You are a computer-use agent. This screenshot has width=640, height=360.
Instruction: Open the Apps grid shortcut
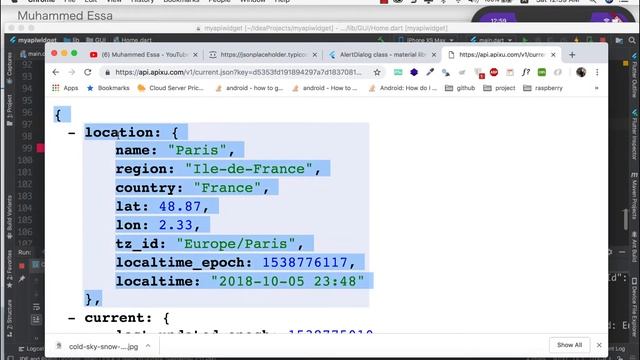pos(65,88)
